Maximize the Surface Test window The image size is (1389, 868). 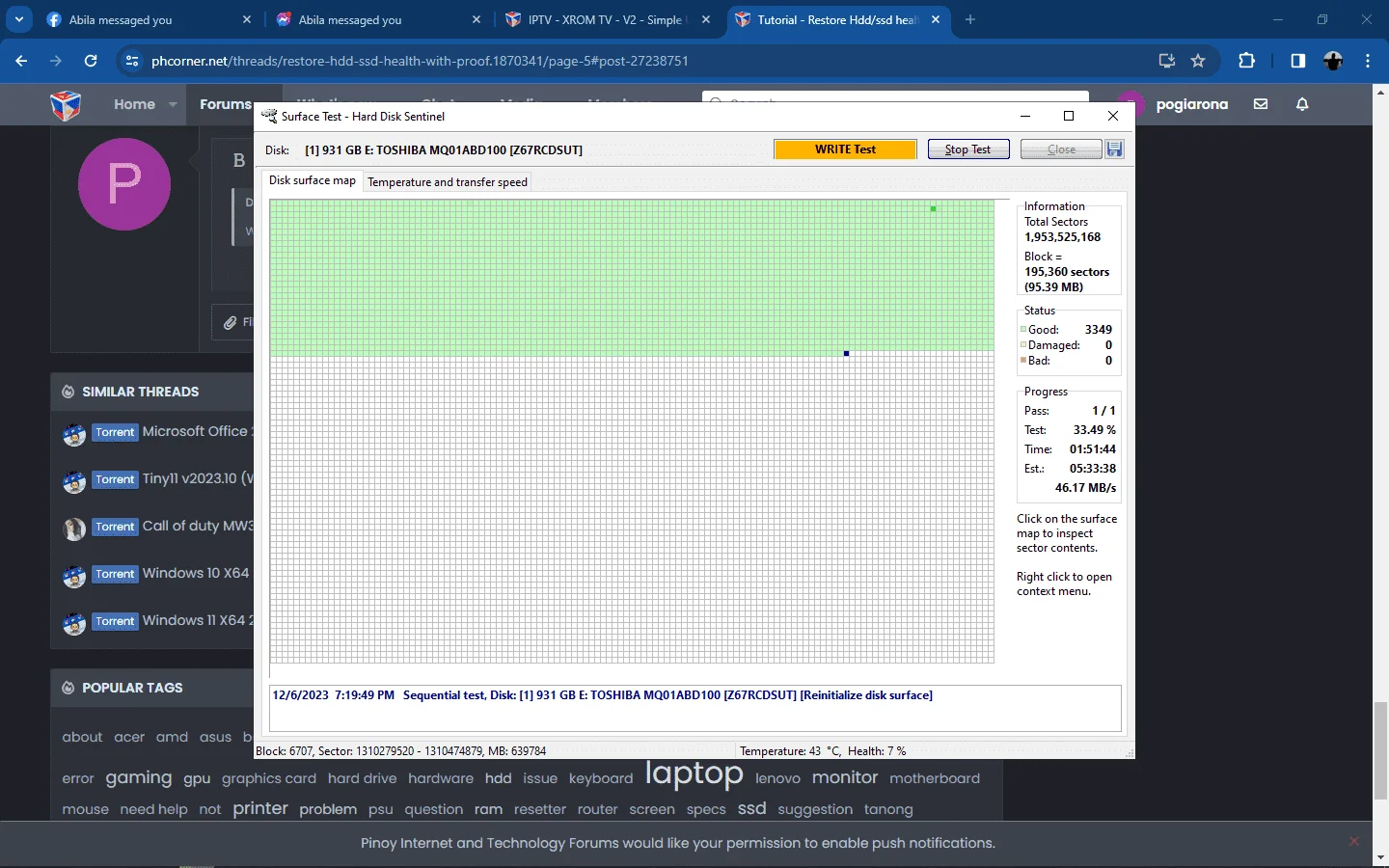(x=1069, y=116)
